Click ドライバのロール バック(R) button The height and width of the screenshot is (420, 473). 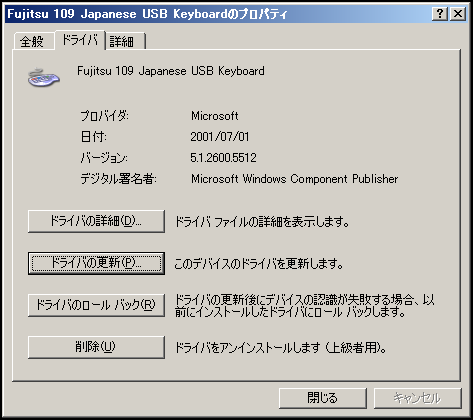click(96, 305)
